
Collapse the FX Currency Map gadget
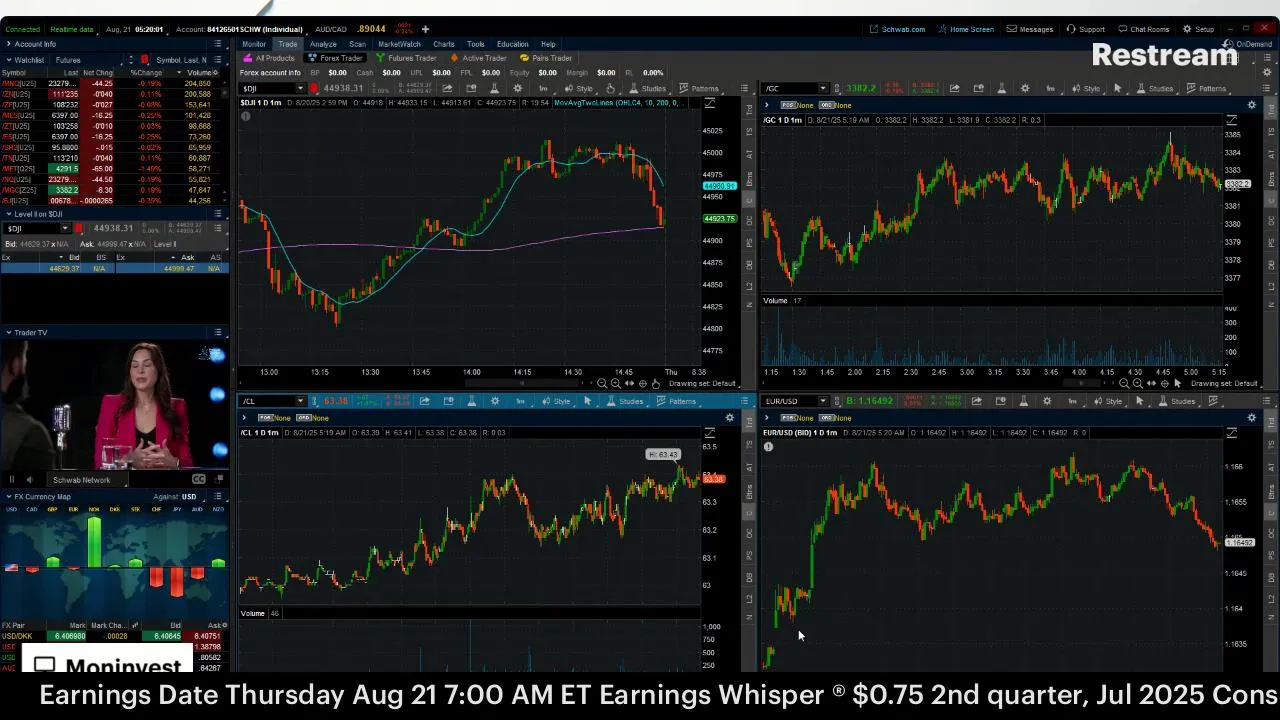[x=8, y=497]
